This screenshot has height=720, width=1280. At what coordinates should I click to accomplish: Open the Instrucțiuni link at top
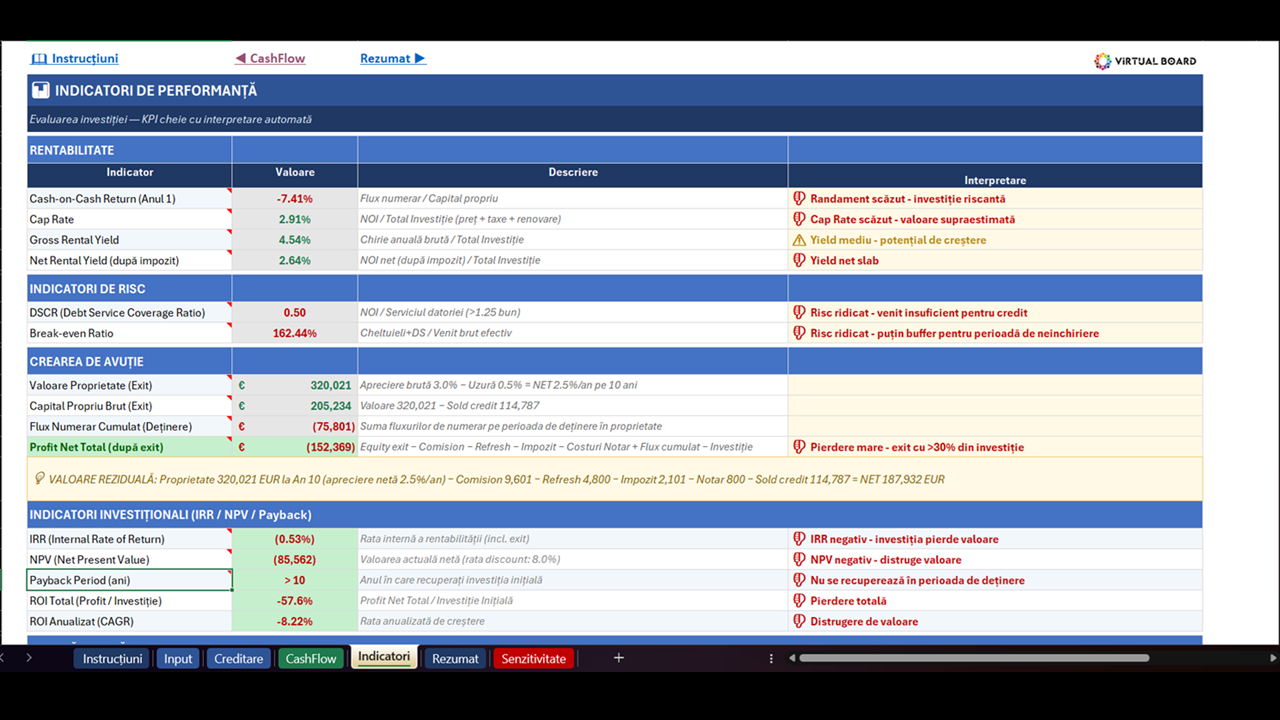75,59
